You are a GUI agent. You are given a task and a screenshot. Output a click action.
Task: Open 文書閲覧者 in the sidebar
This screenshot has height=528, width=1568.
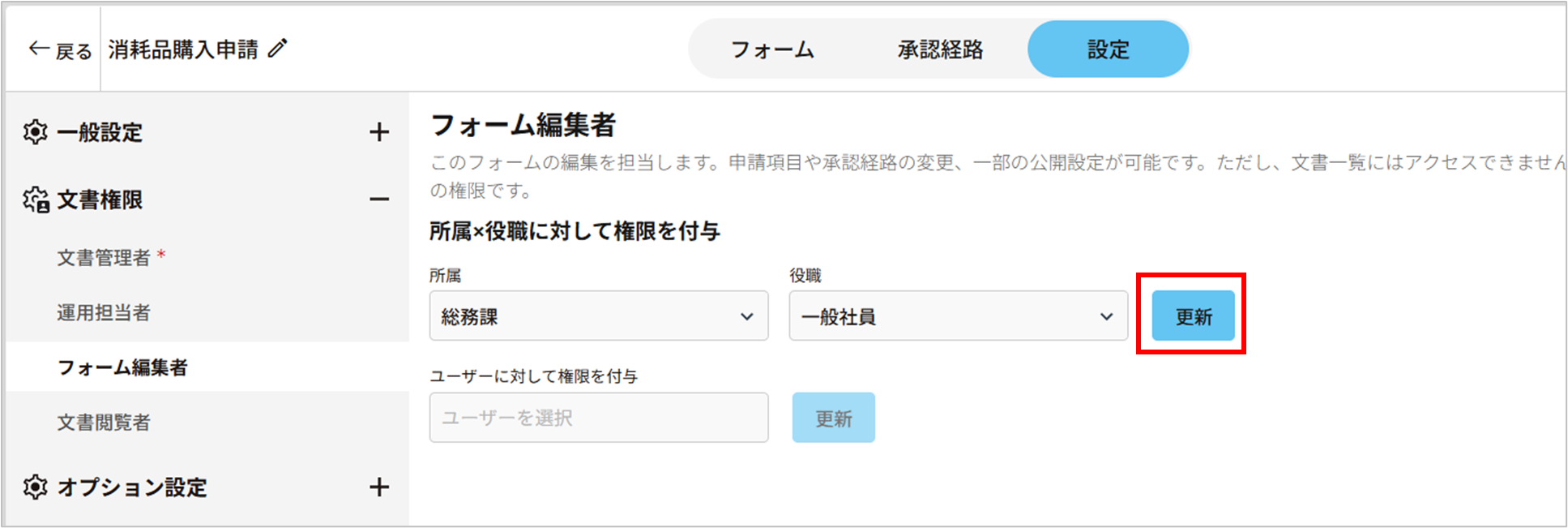pyautogui.click(x=104, y=423)
